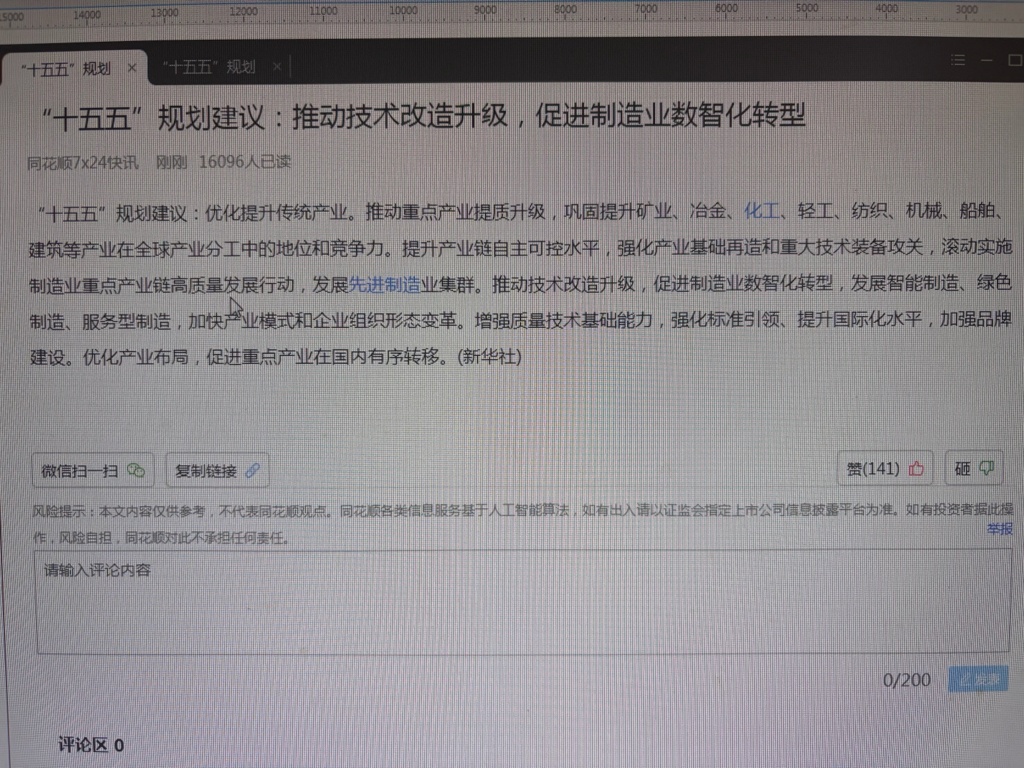Click the 刚刚 timestamp label

tap(171, 162)
